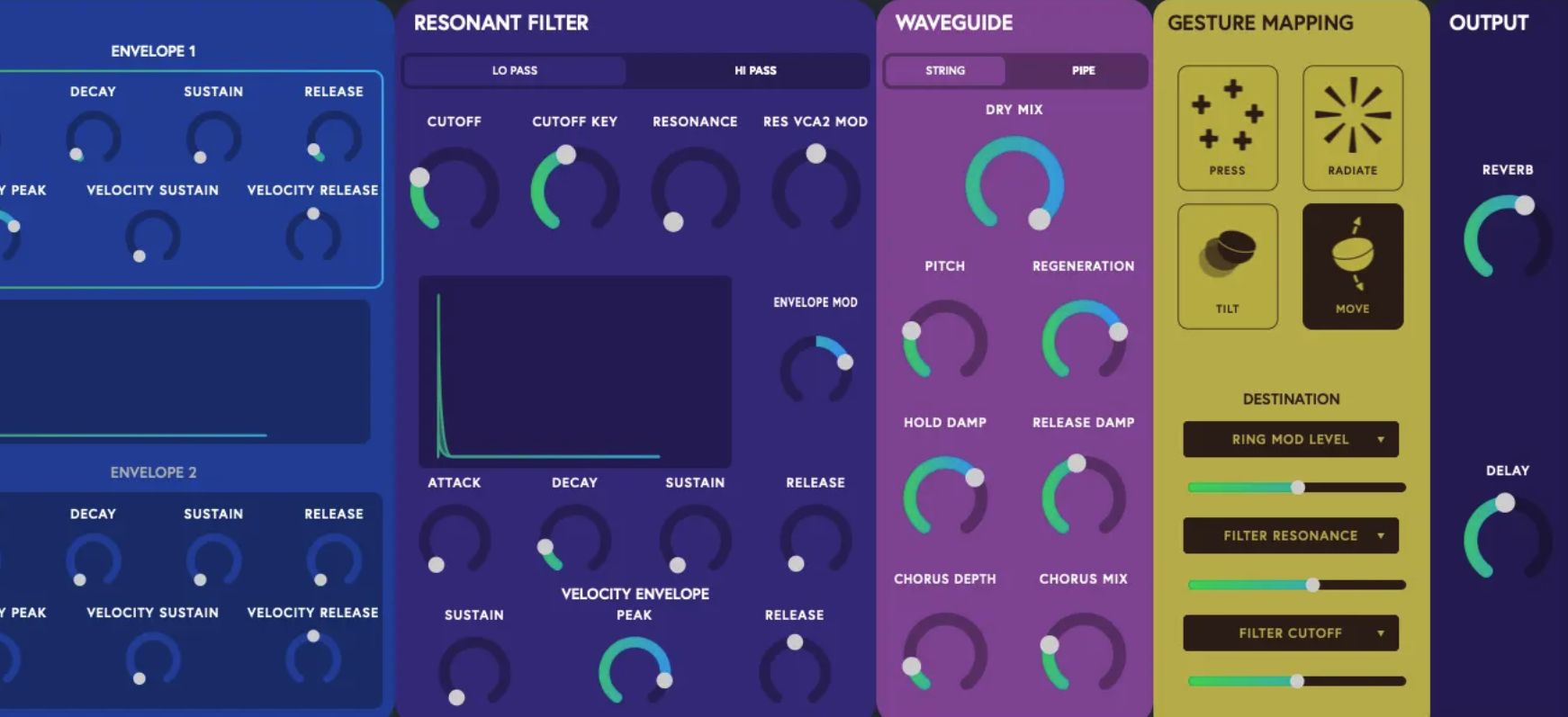
Task: Click the Envelope 2 Velocity Sustain knob
Action: (153, 659)
